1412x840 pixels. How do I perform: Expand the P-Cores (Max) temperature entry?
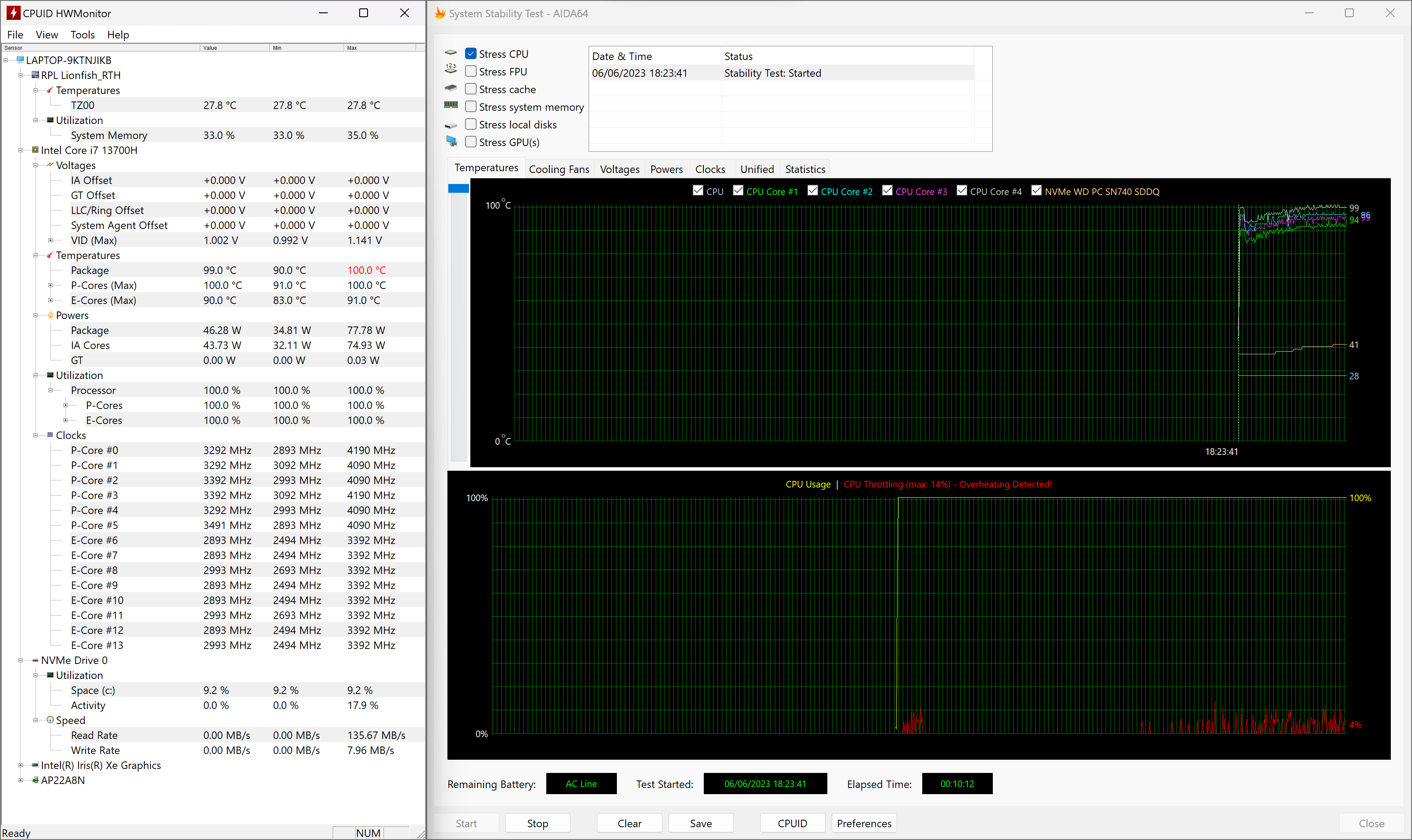tap(50, 285)
